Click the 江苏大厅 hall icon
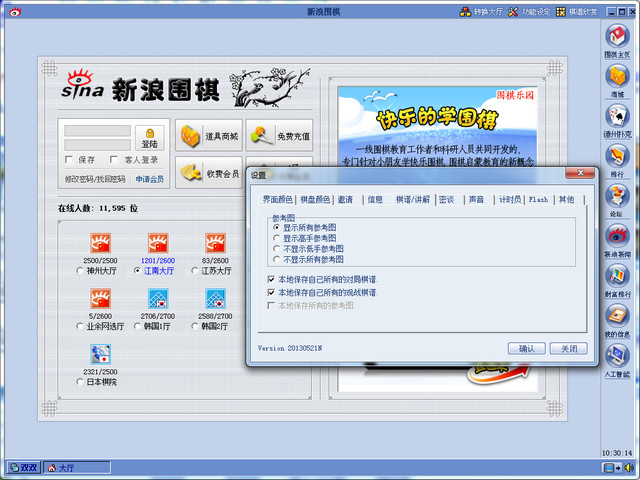The height and width of the screenshot is (480, 640). coord(216,243)
